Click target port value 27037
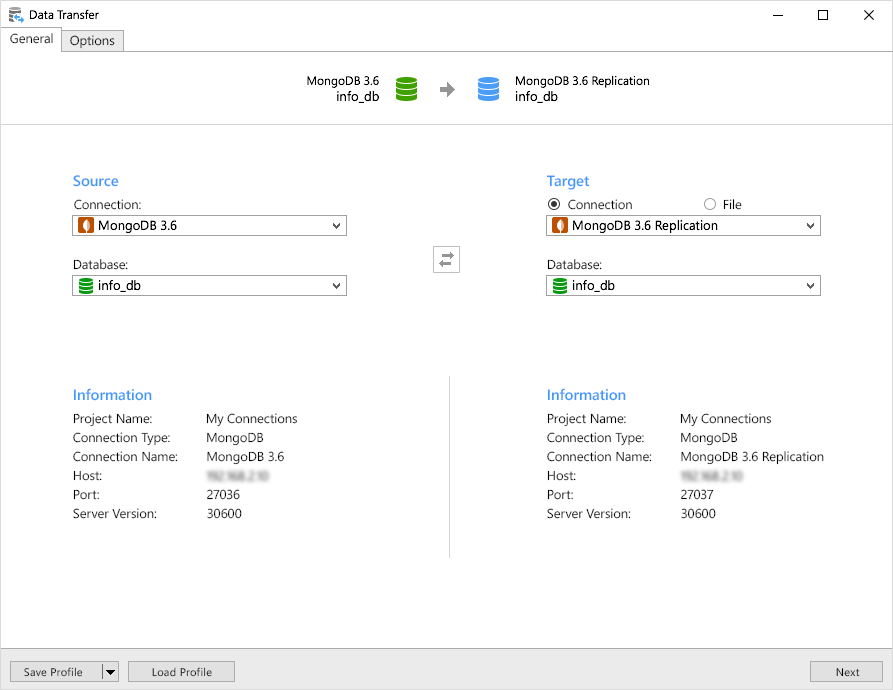 (x=697, y=495)
